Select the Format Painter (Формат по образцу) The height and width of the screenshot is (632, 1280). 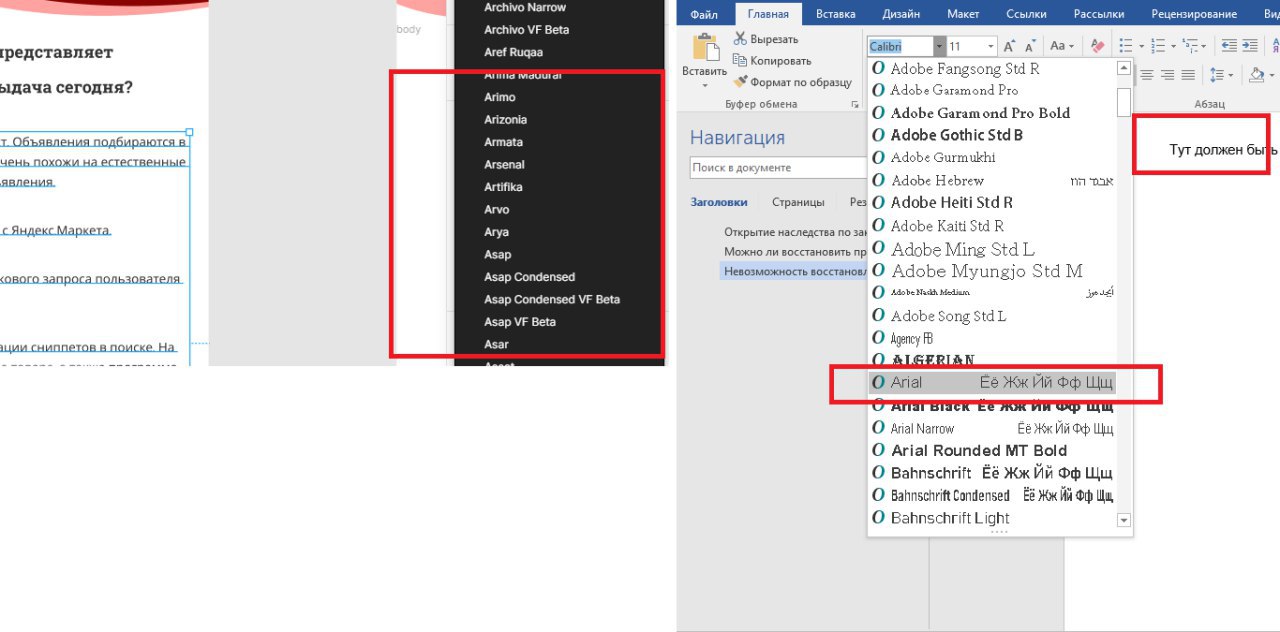(793, 82)
